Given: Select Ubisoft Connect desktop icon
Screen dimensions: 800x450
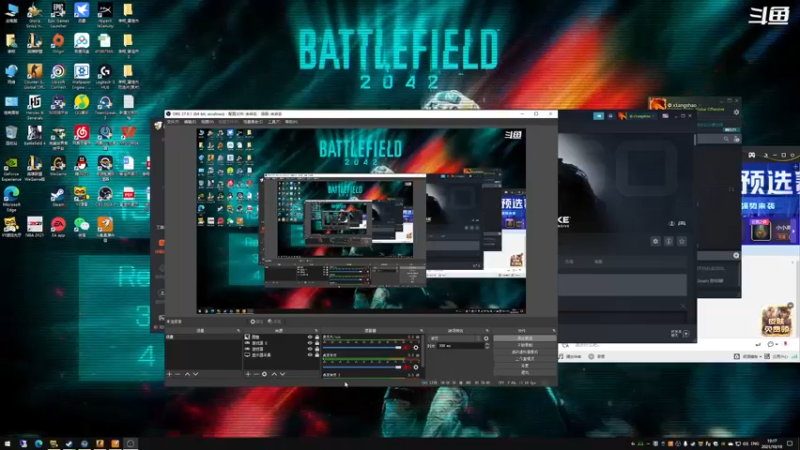Looking at the screenshot, I should click(x=58, y=76).
